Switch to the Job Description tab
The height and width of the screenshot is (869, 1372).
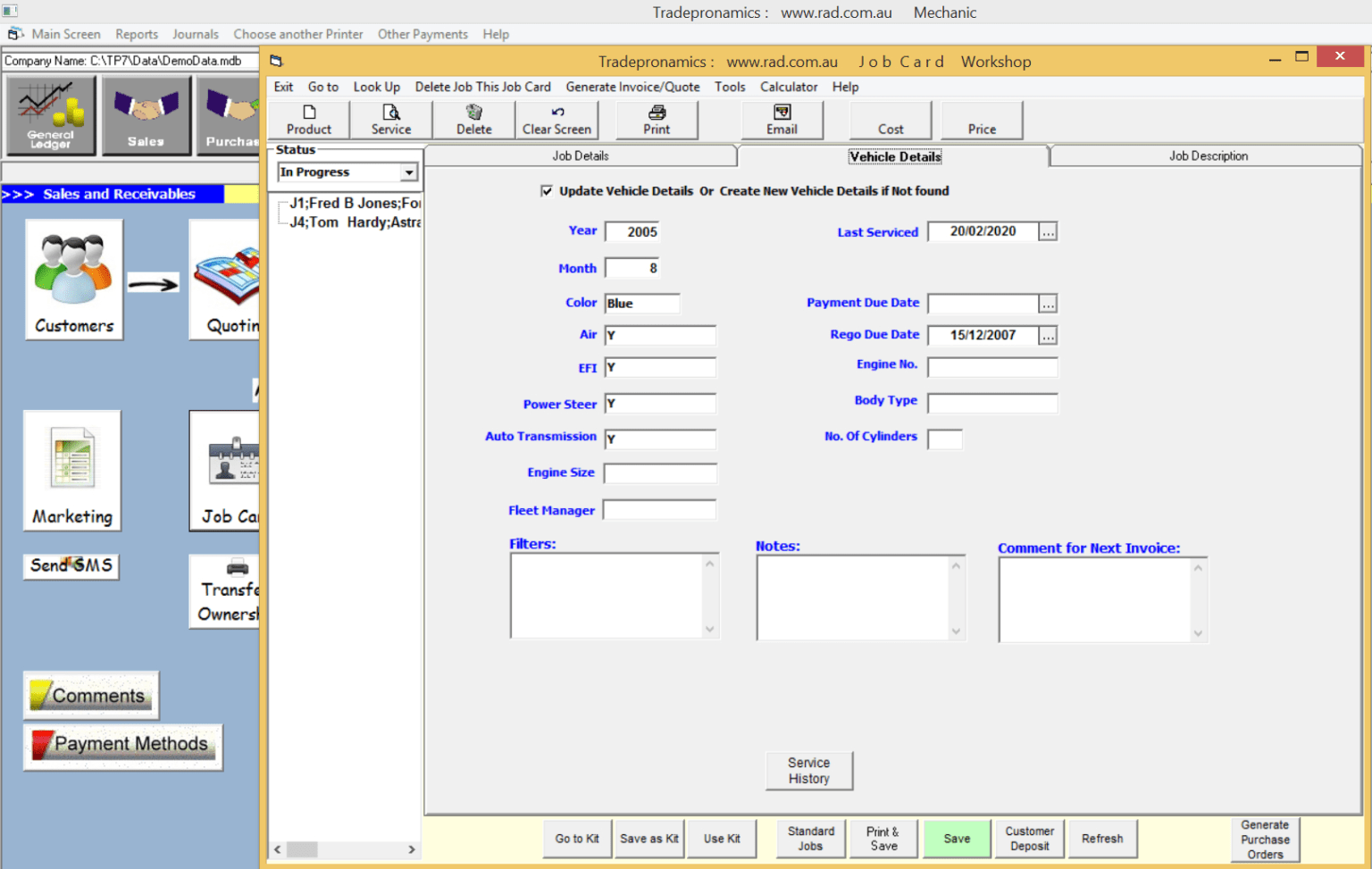click(x=1207, y=155)
